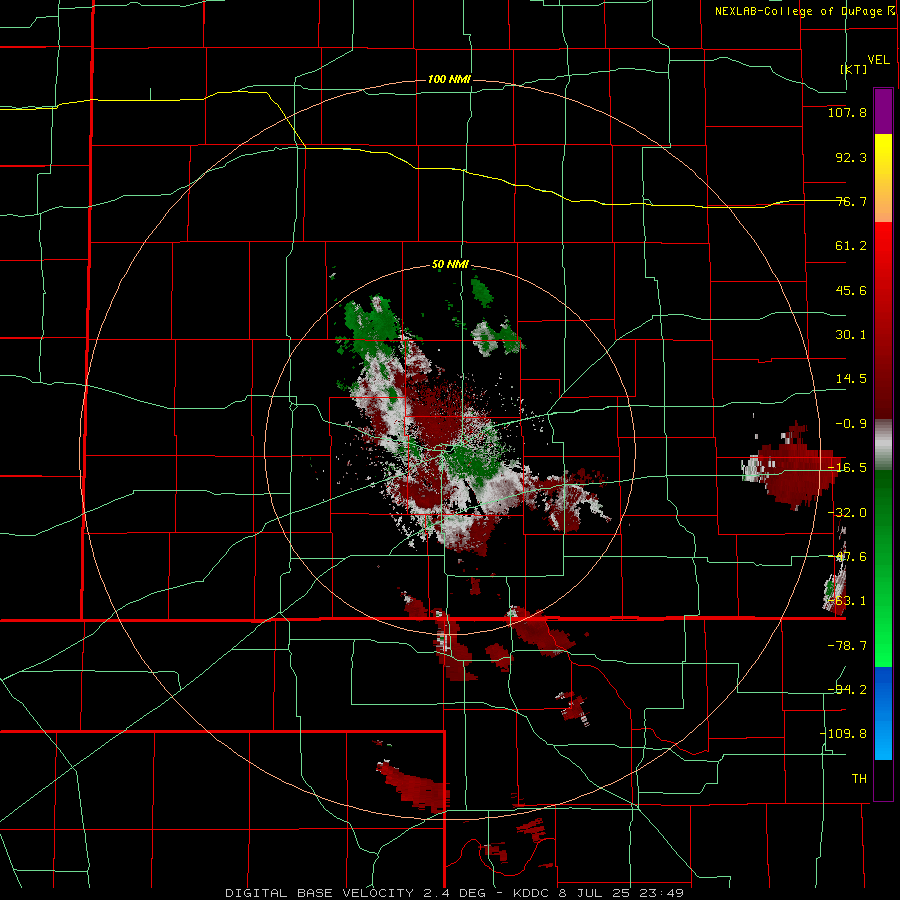Select the -63.1 legend value

[x=847, y=601]
